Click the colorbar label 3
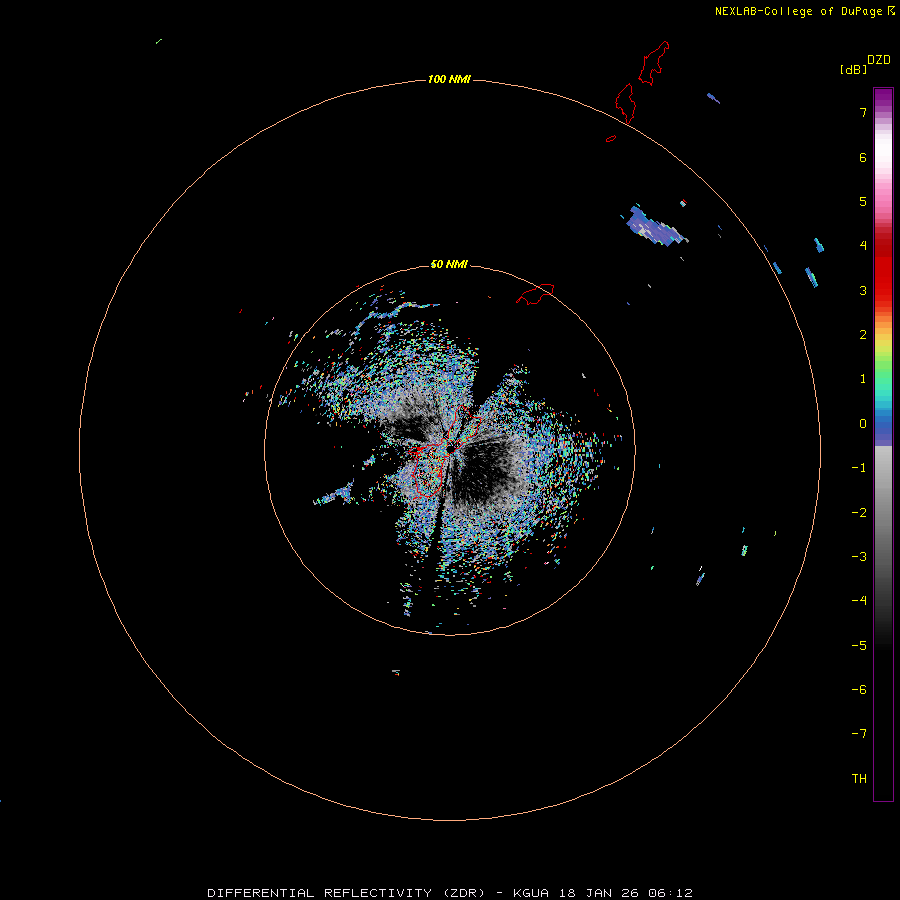 863,290
